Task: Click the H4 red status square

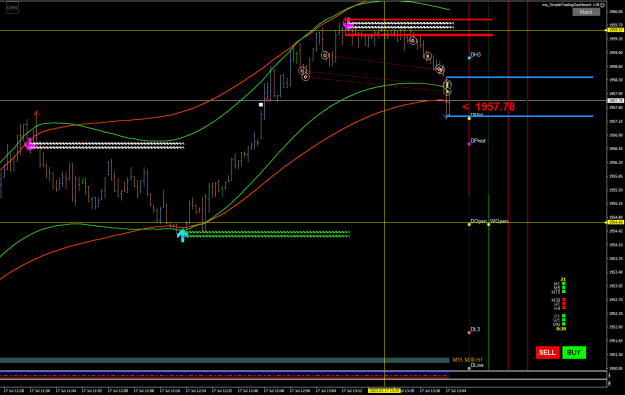Action: coord(564,308)
